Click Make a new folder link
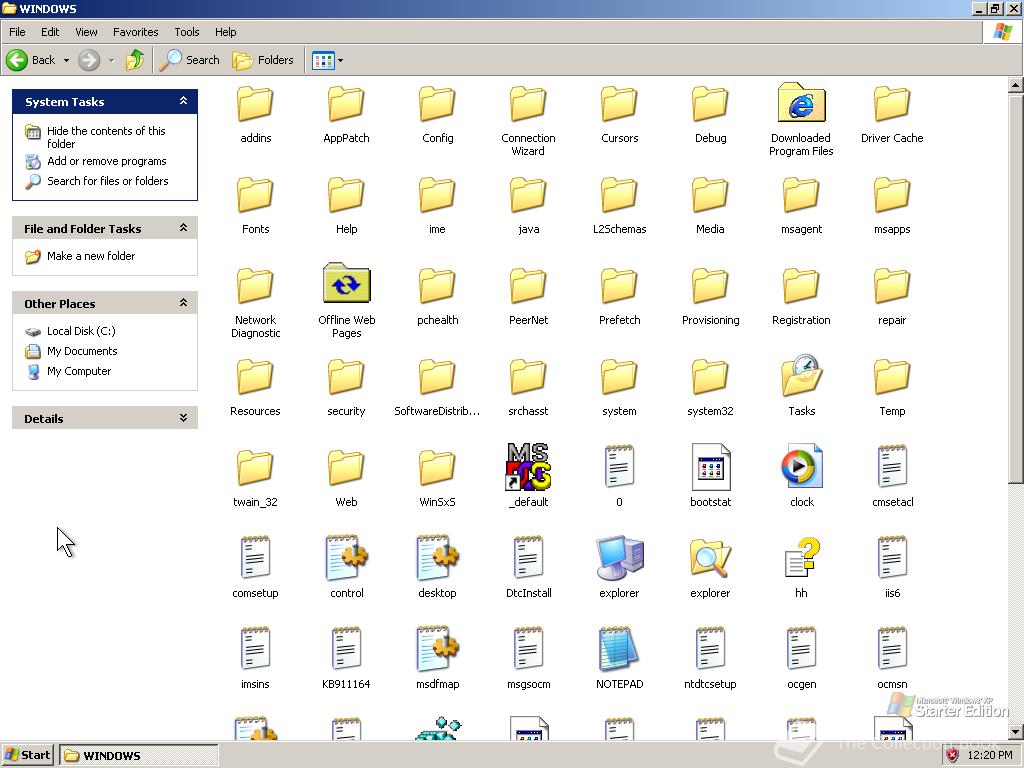1024x768 pixels. click(91, 256)
